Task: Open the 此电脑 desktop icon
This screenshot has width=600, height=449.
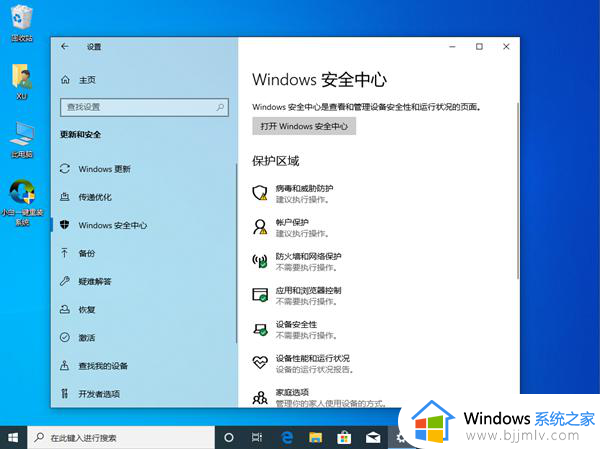Action: [x=22, y=140]
